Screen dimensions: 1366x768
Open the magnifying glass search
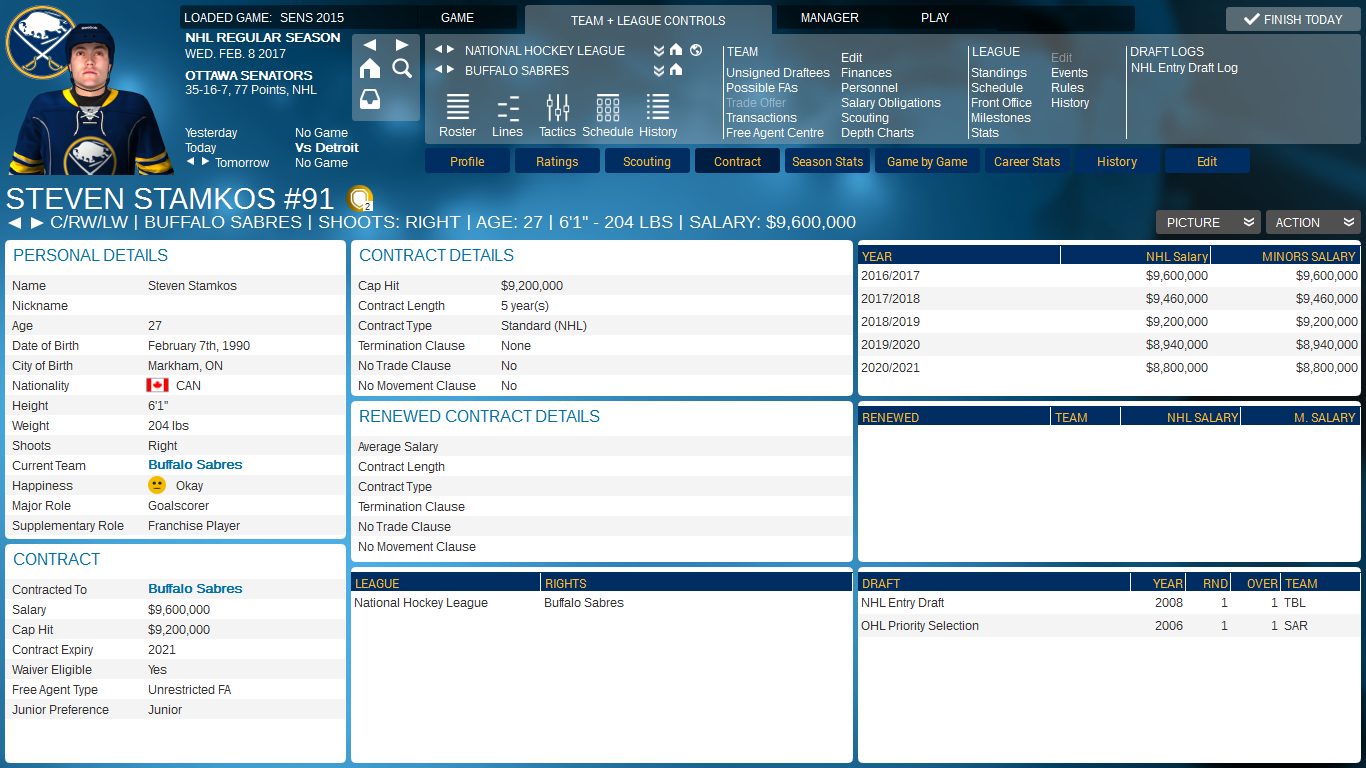pos(402,68)
